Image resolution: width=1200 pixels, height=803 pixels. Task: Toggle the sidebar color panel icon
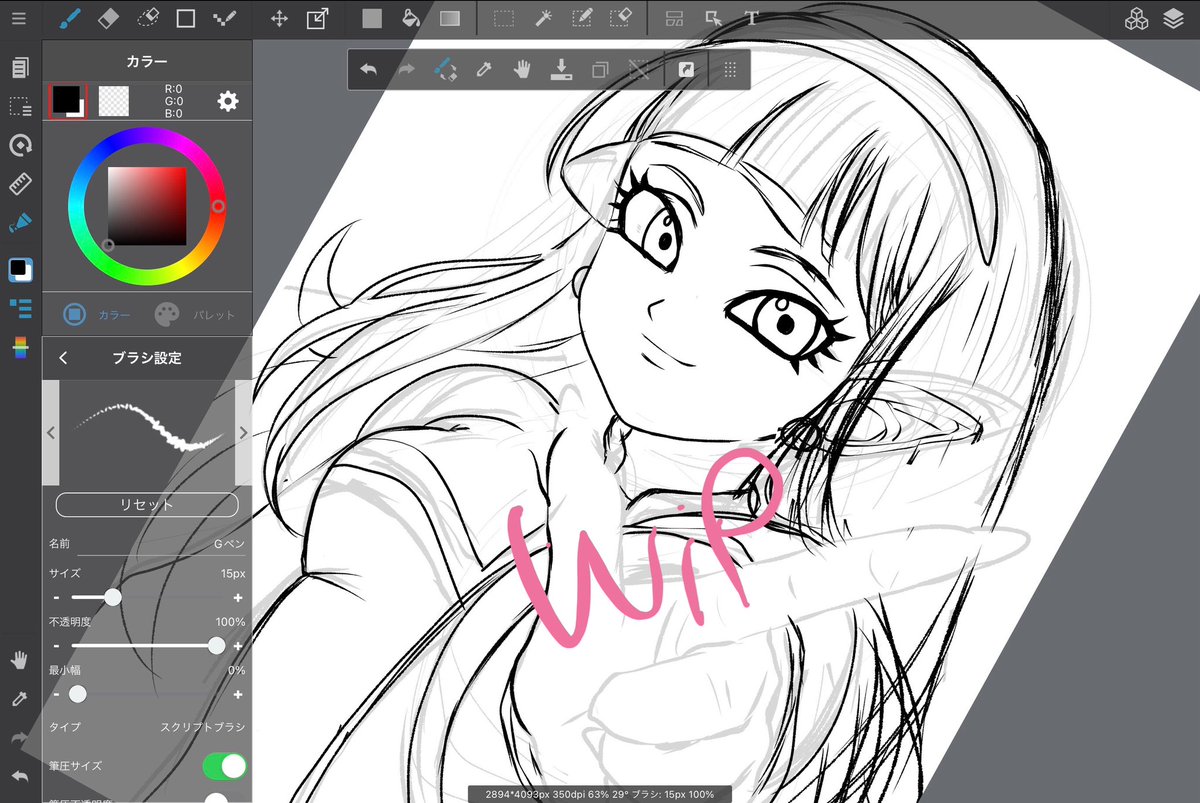(x=20, y=269)
